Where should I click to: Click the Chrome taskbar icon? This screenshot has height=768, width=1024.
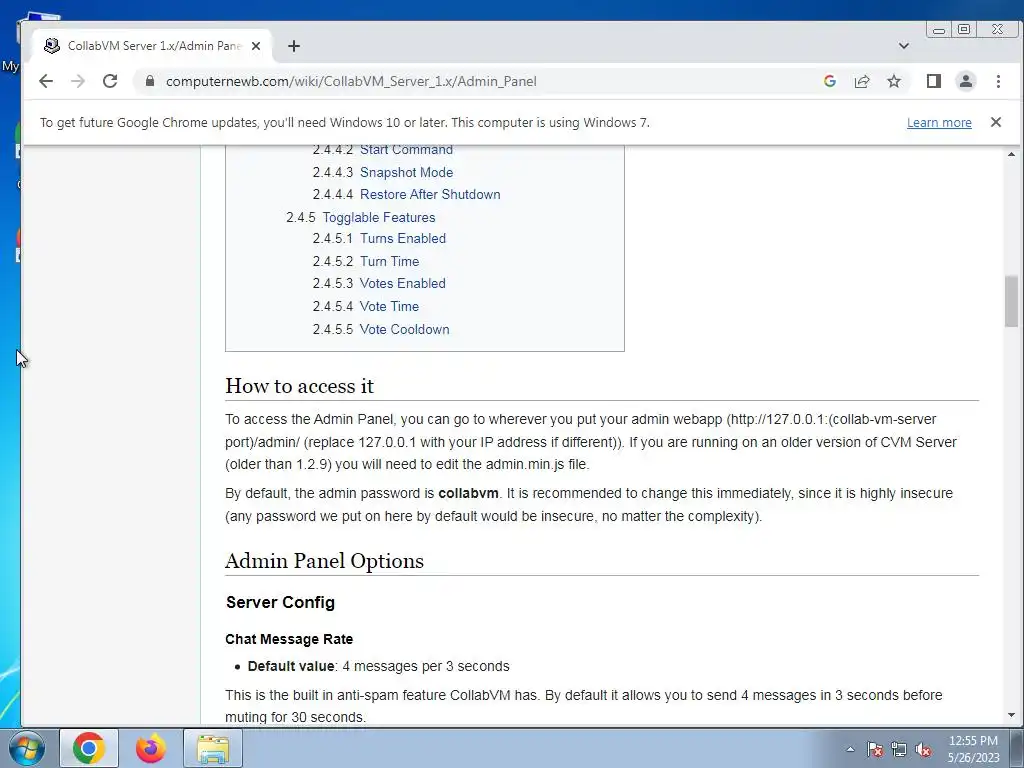[x=89, y=748]
